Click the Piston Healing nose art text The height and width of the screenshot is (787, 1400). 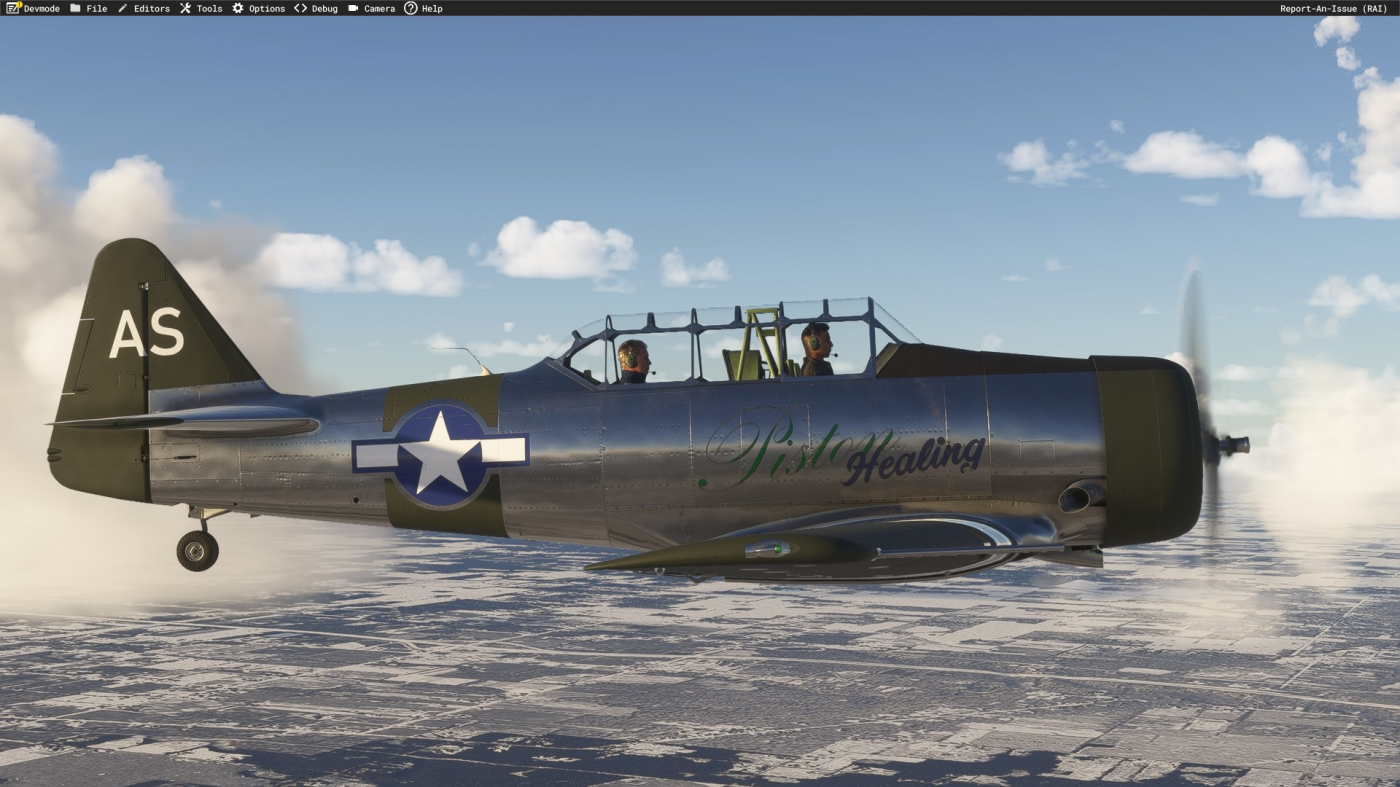tap(840, 450)
